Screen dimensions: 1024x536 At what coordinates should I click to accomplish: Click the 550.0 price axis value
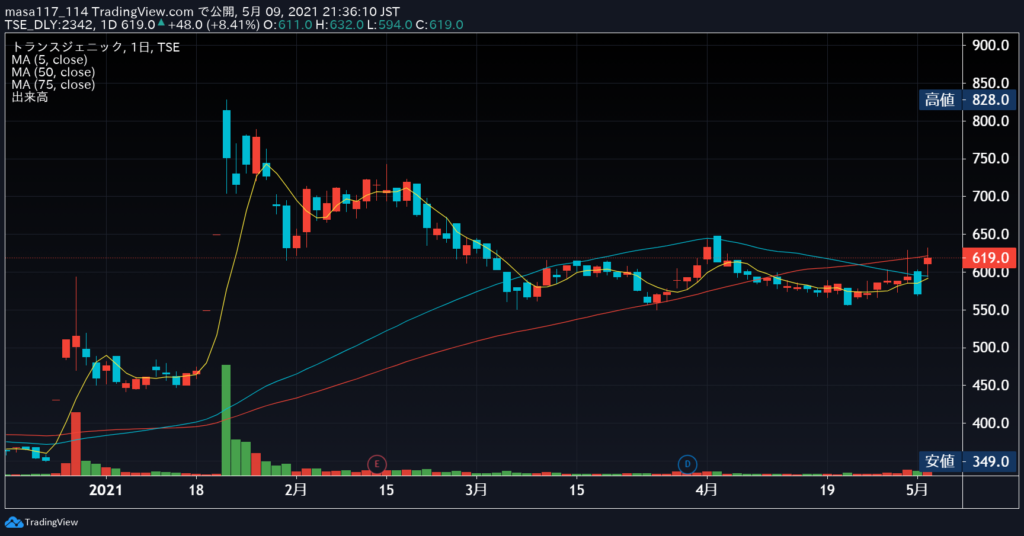click(x=990, y=310)
